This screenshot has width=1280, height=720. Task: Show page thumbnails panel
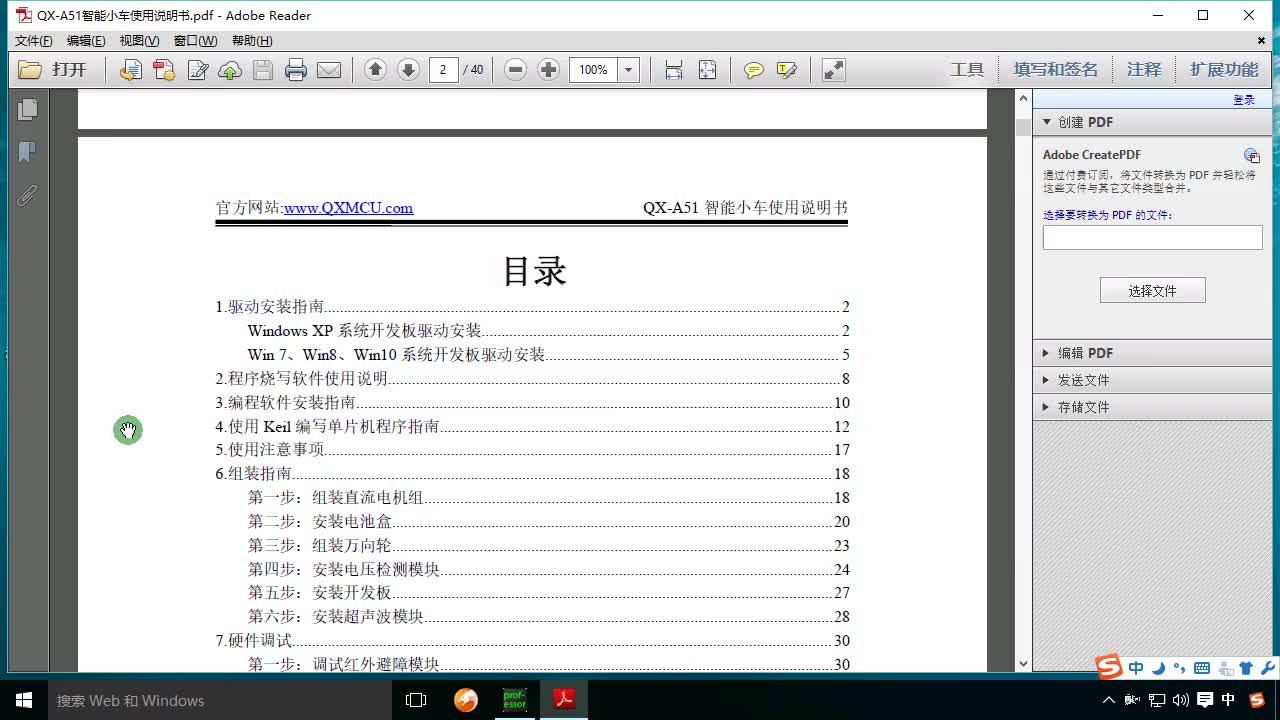coord(27,108)
